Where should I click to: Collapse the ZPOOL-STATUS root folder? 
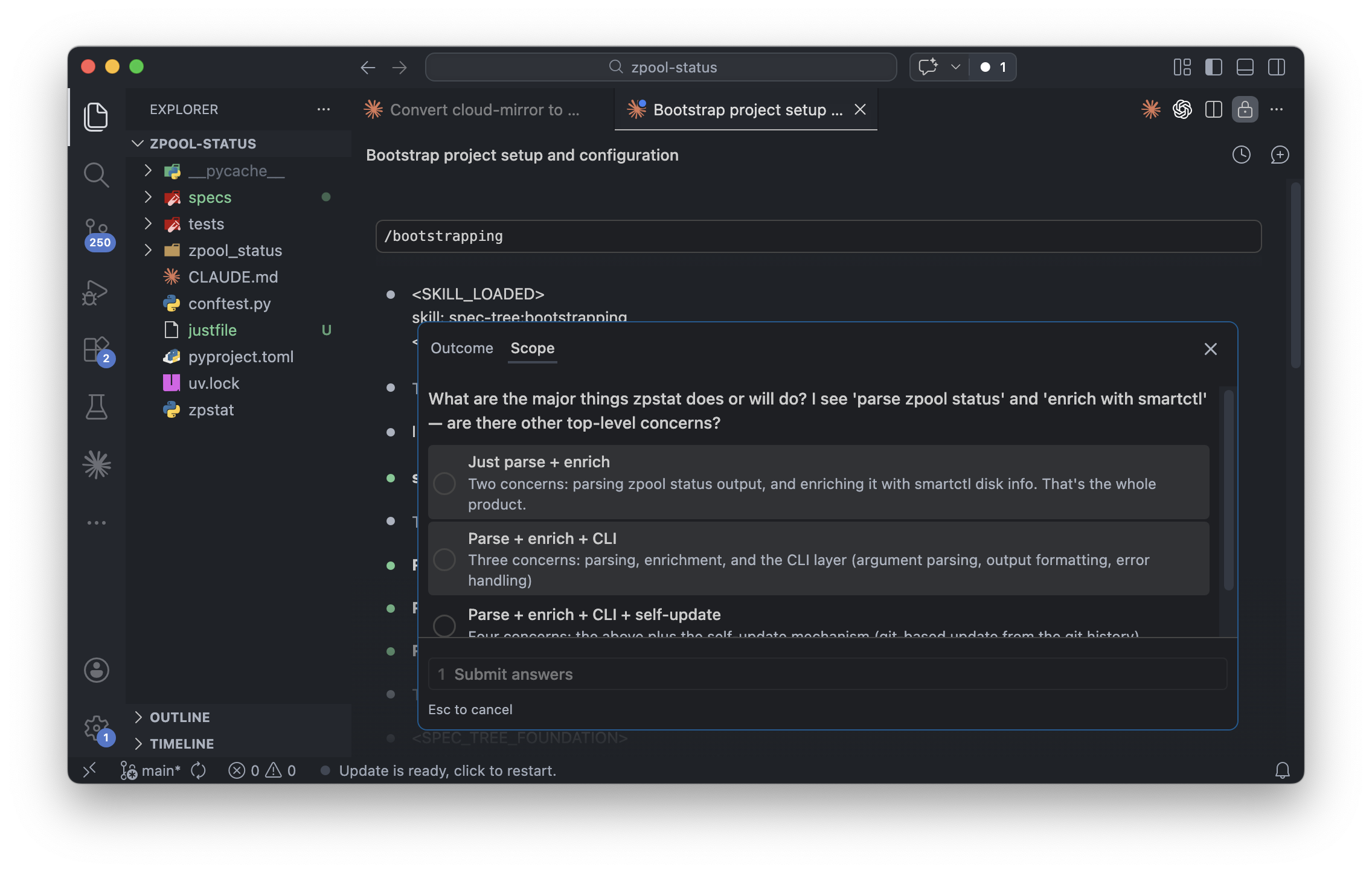tap(202, 144)
